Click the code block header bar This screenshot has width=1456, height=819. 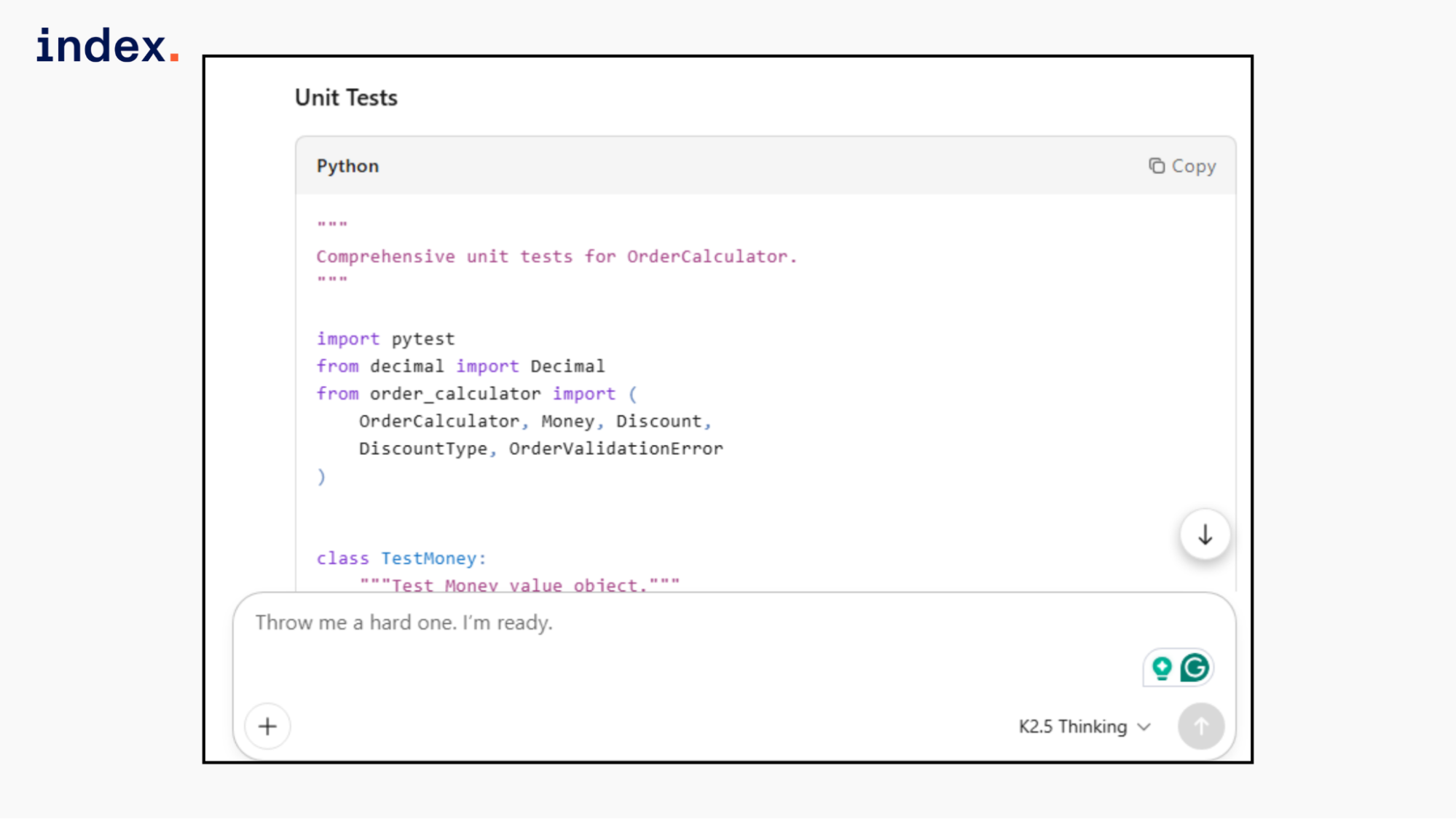tap(728, 166)
